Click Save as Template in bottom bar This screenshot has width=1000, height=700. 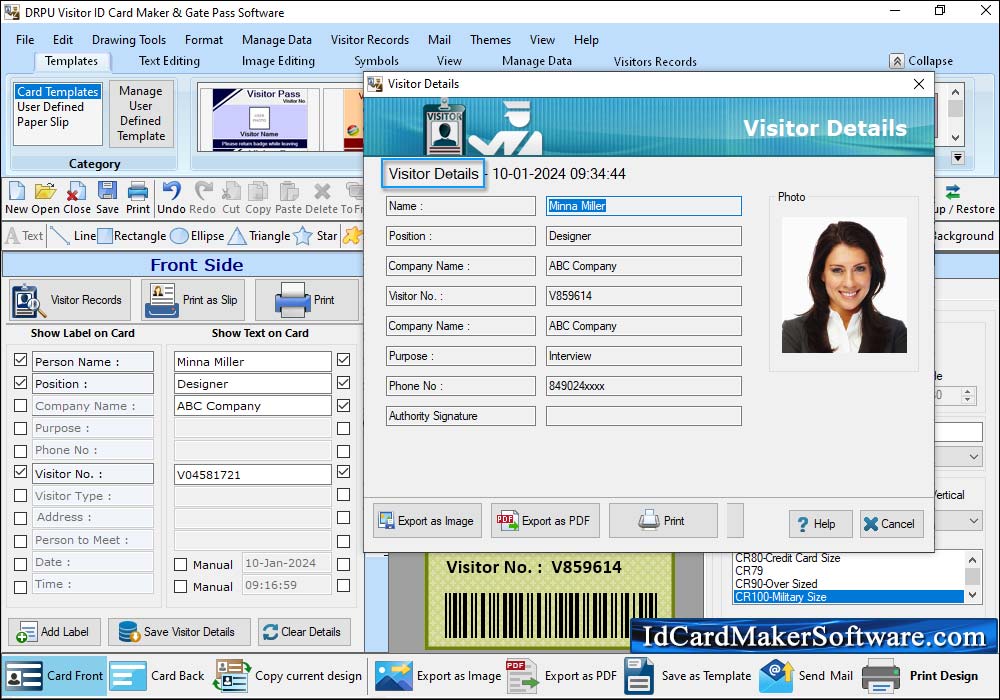click(688, 676)
